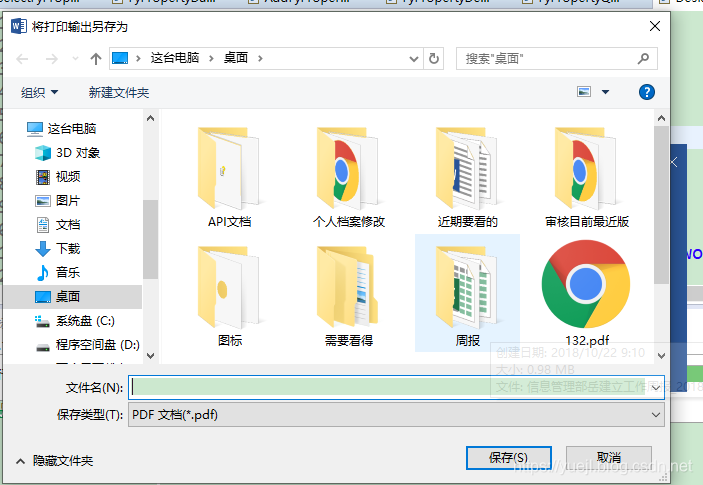Image resolution: width=703 pixels, height=485 pixels.
Task: Open the recent locations dropdown arrow
Action: pos(75,59)
